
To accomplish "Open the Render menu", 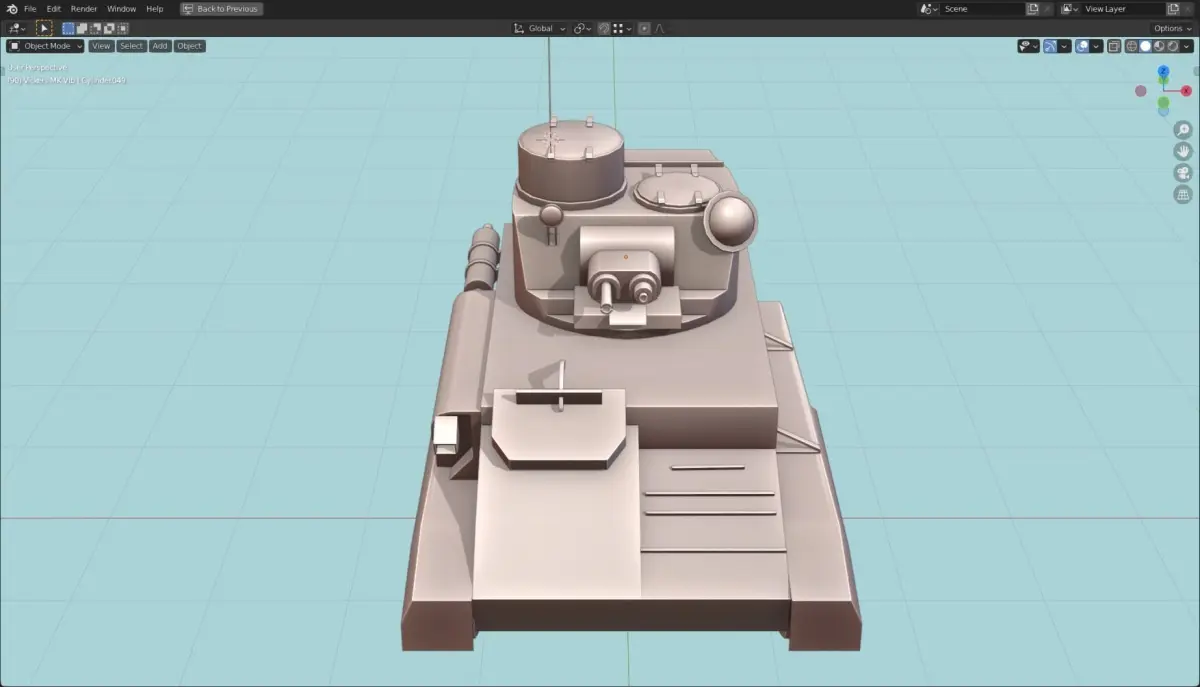I will (x=84, y=8).
